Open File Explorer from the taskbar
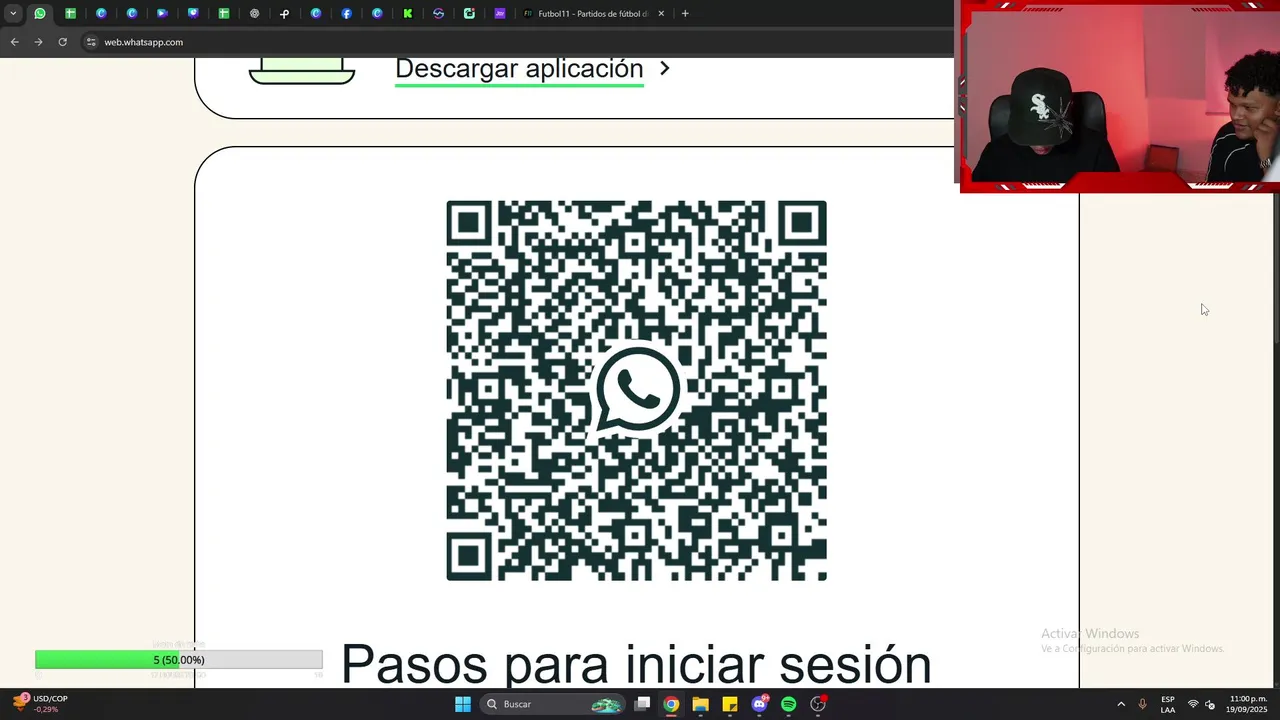 pyautogui.click(x=700, y=704)
